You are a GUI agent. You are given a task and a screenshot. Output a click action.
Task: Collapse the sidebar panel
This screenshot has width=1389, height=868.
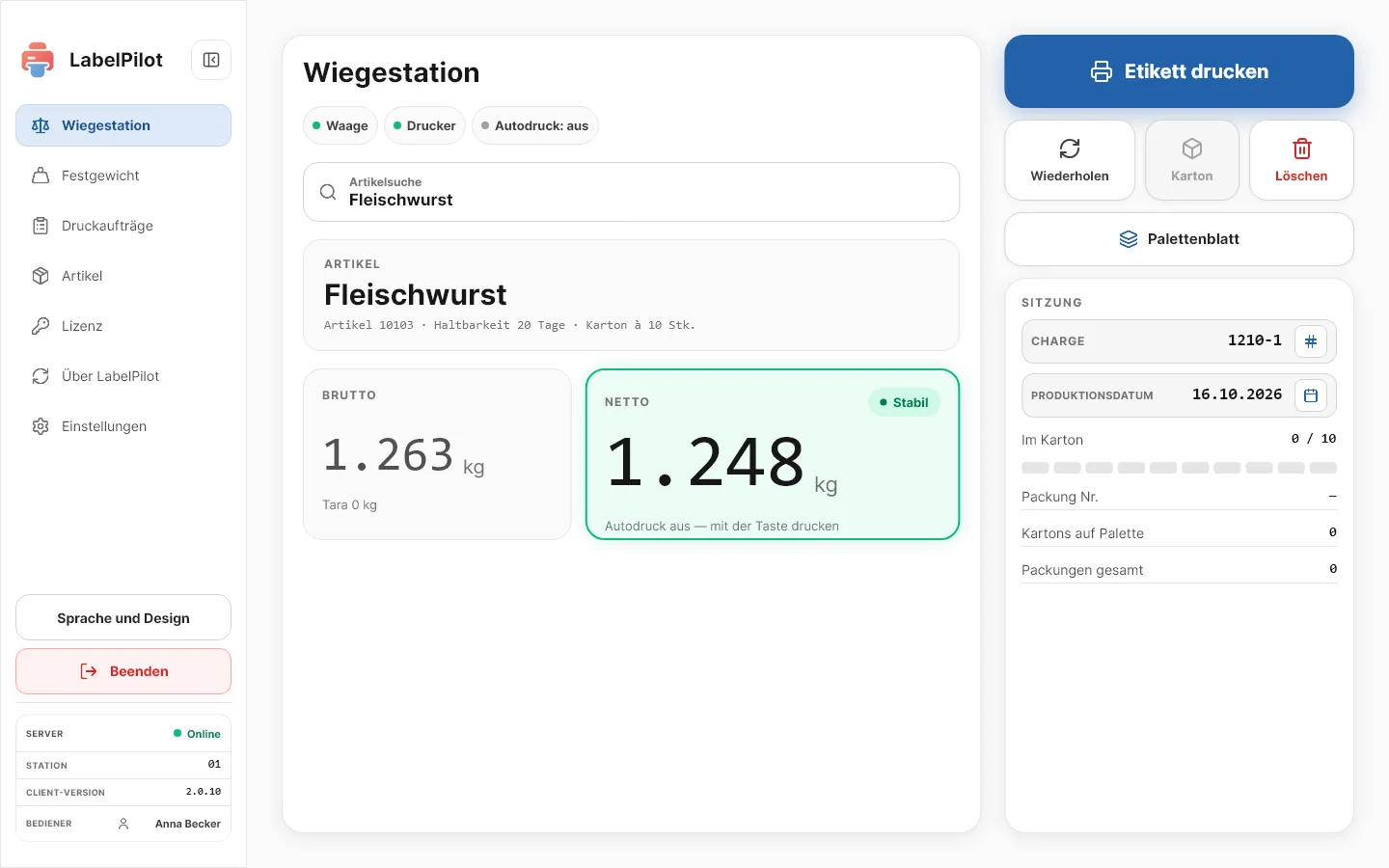[x=211, y=60]
